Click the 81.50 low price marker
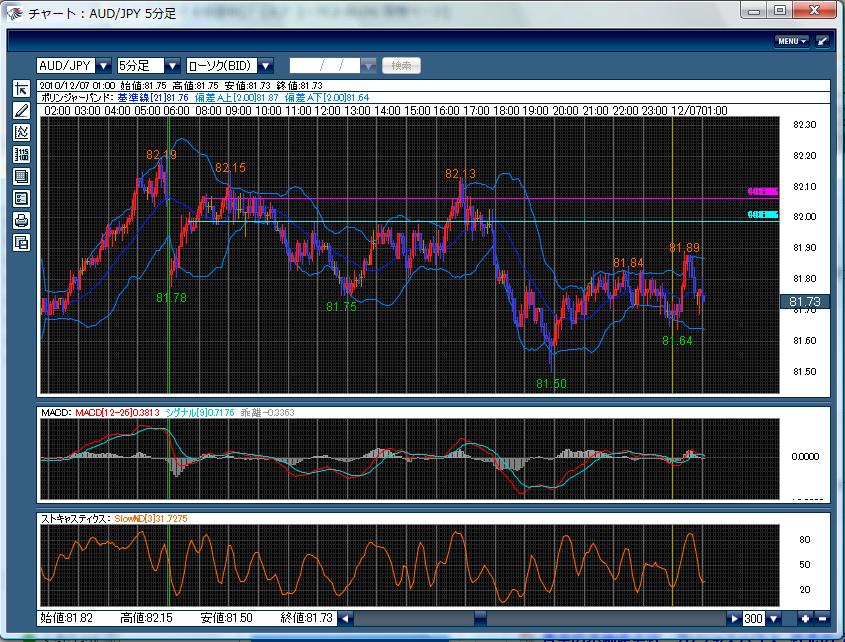The image size is (845, 642). click(x=551, y=383)
